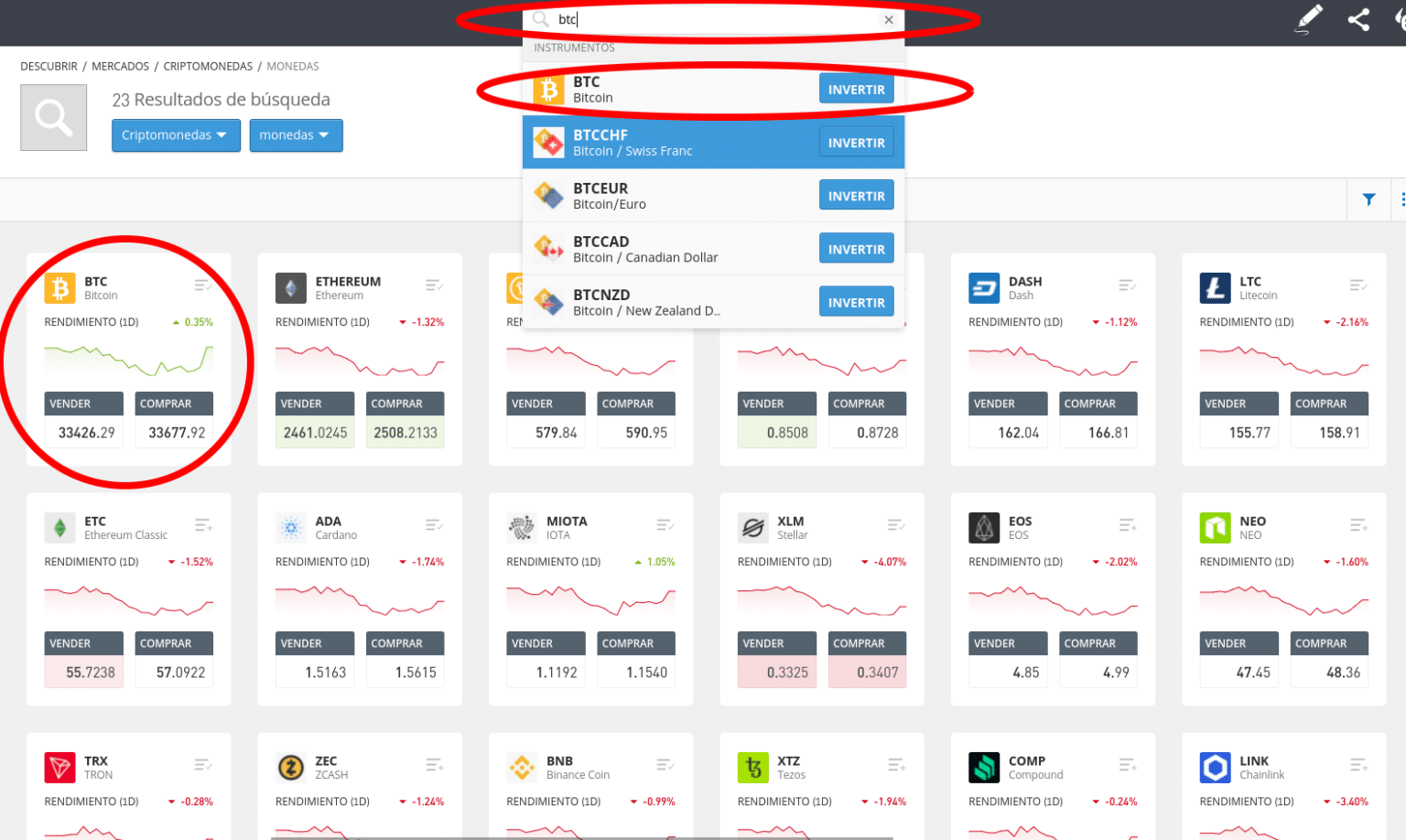Click the Bitcoin logo on BTC card
Viewport: 1406px width, 840px height.
(x=60, y=288)
